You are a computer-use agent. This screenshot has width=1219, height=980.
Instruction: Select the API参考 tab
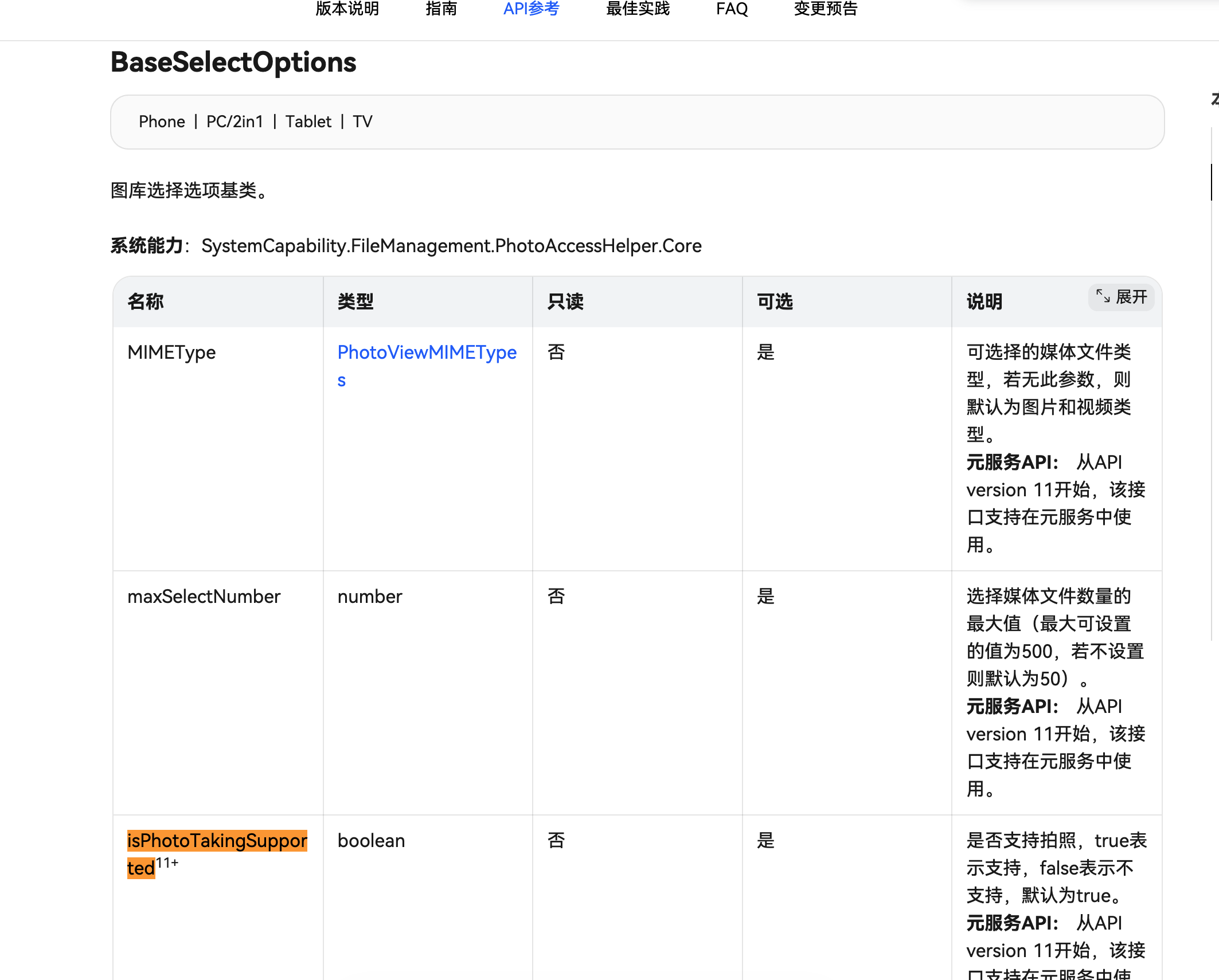[x=531, y=9]
